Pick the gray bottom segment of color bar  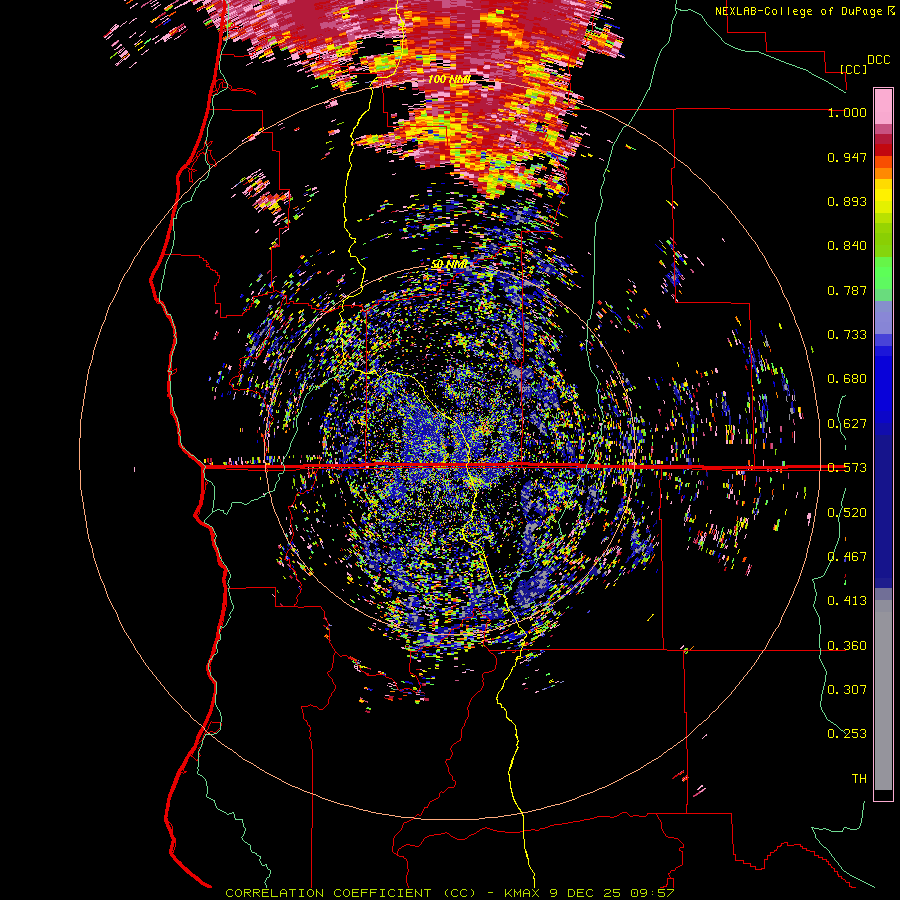883,695
